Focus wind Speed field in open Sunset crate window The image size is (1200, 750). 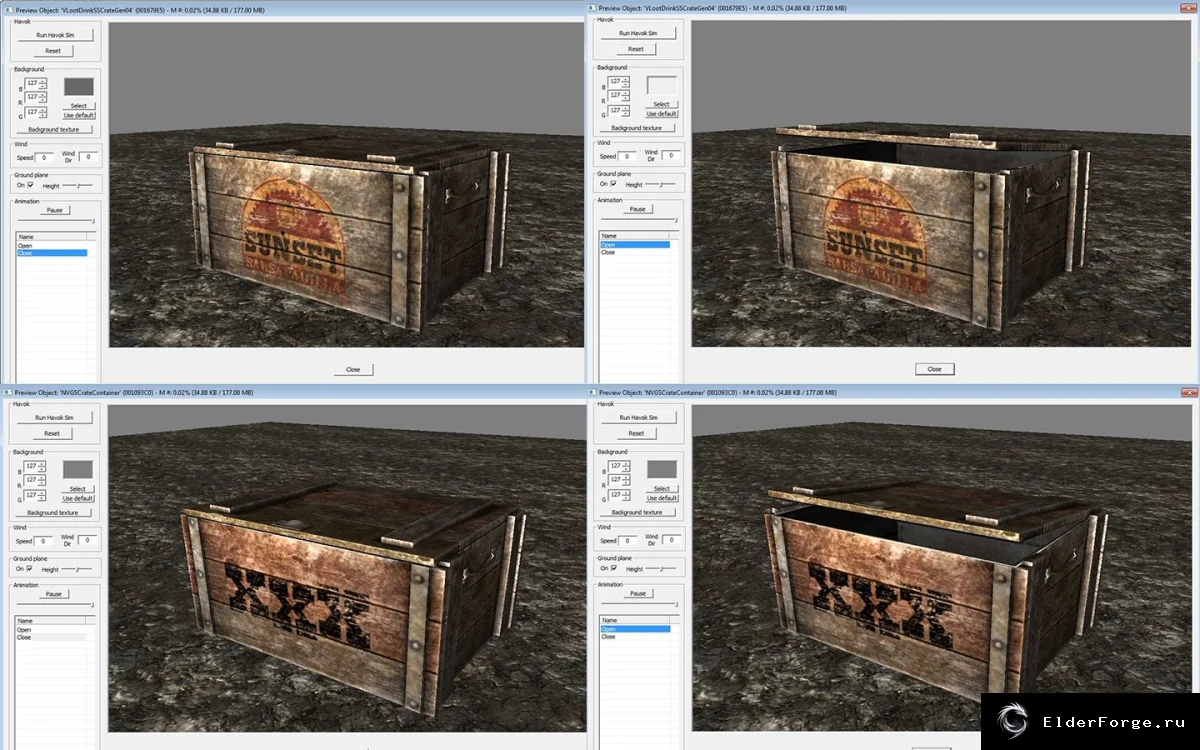(628, 156)
